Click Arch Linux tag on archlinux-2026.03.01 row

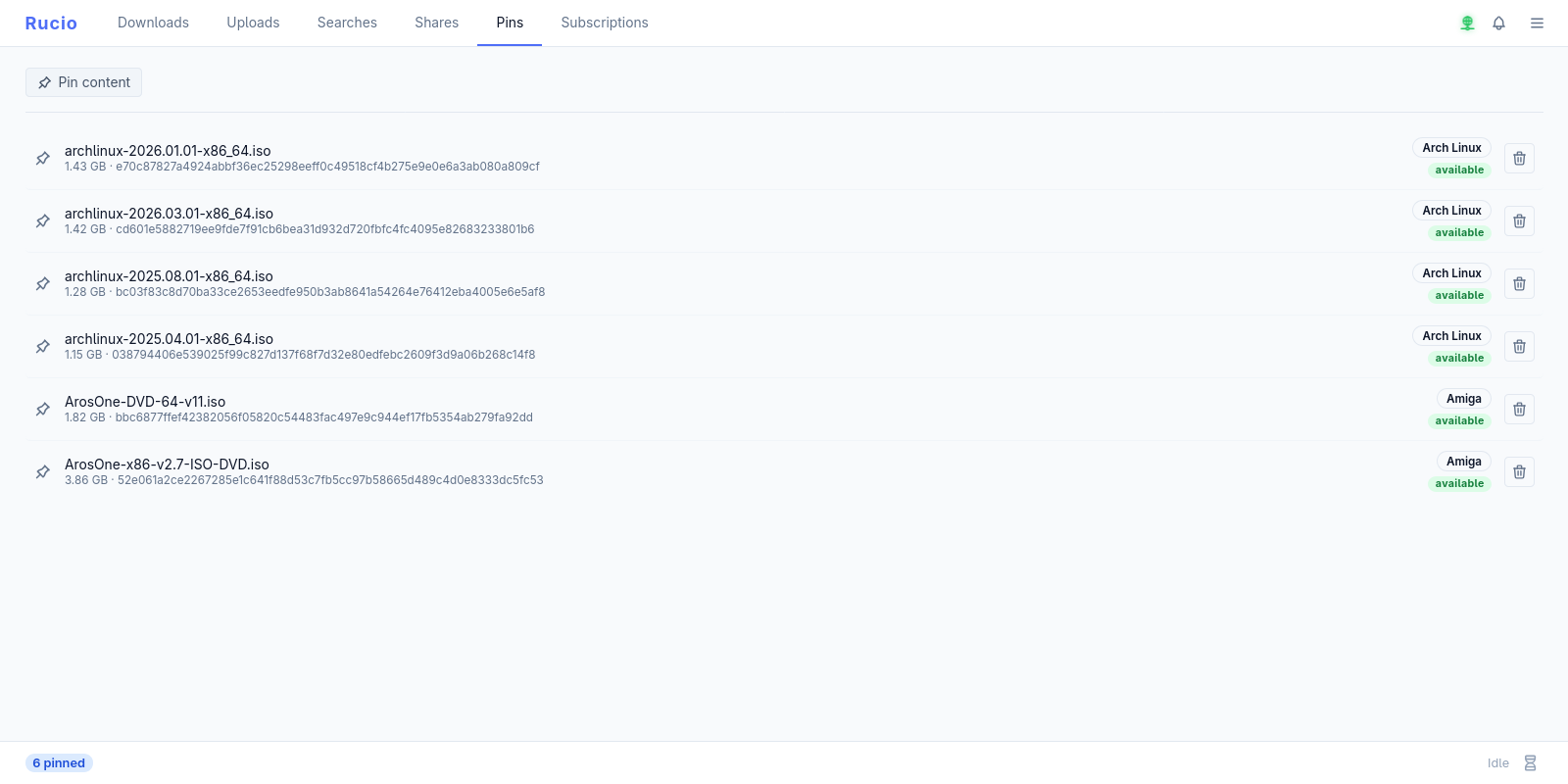(x=1451, y=211)
